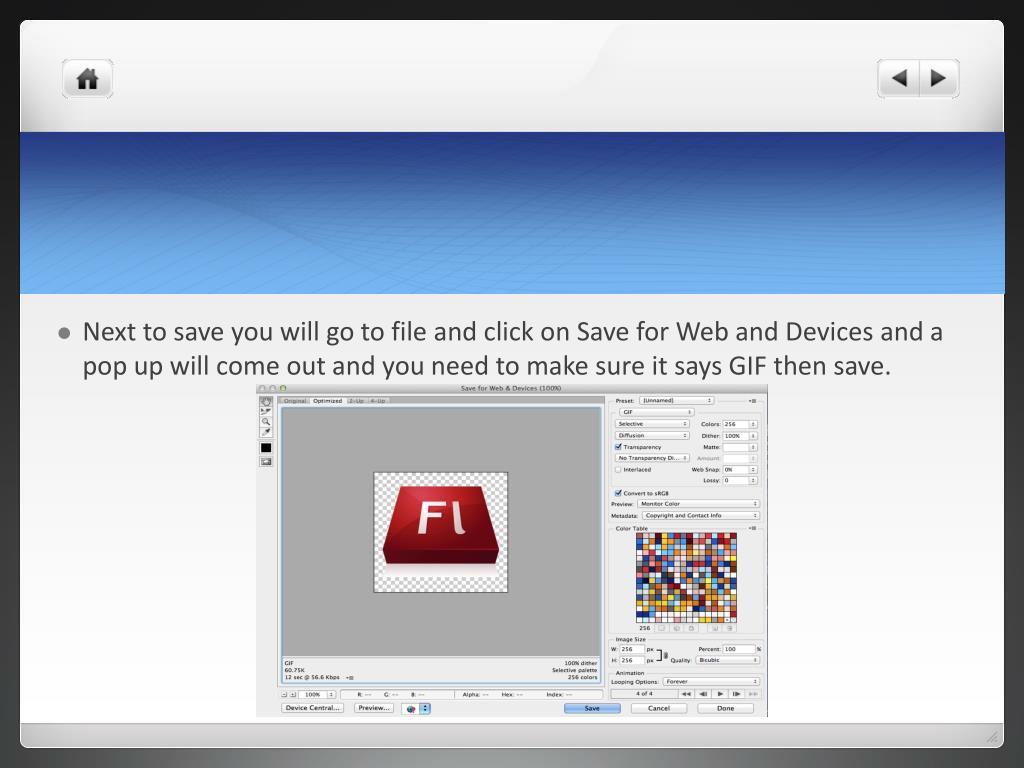This screenshot has height=768, width=1024.
Task: Open the Metadata Copyright and Contact Info dropdown
Action: click(x=701, y=516)
